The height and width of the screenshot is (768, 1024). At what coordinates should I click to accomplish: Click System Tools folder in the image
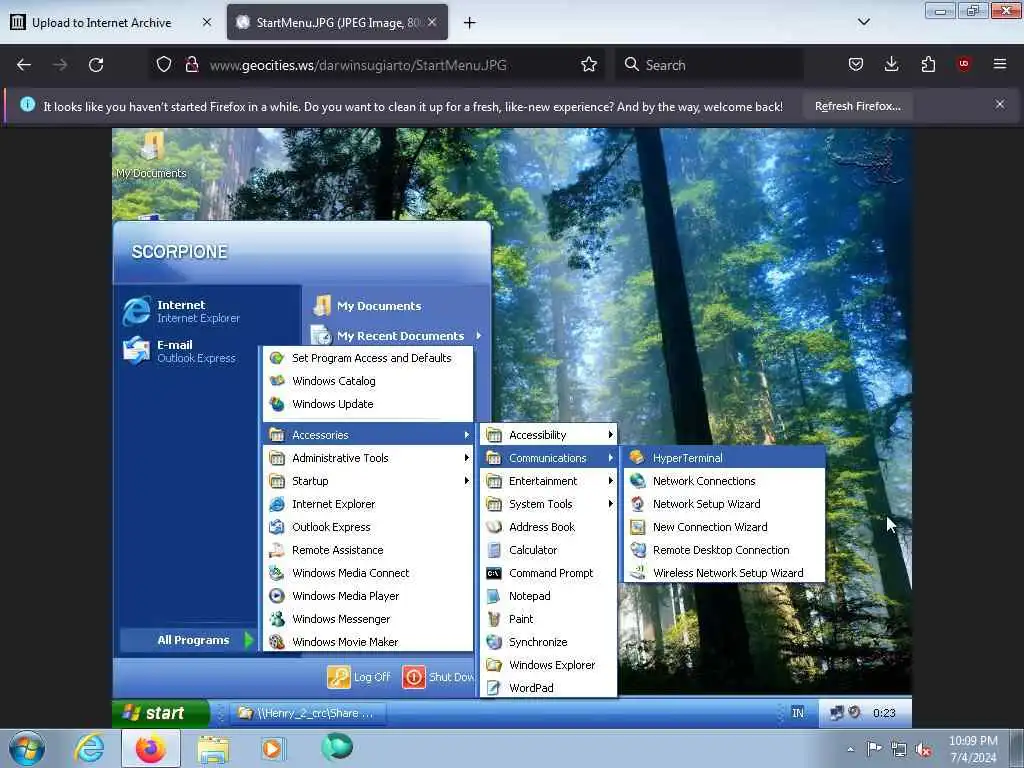(549, 504)
